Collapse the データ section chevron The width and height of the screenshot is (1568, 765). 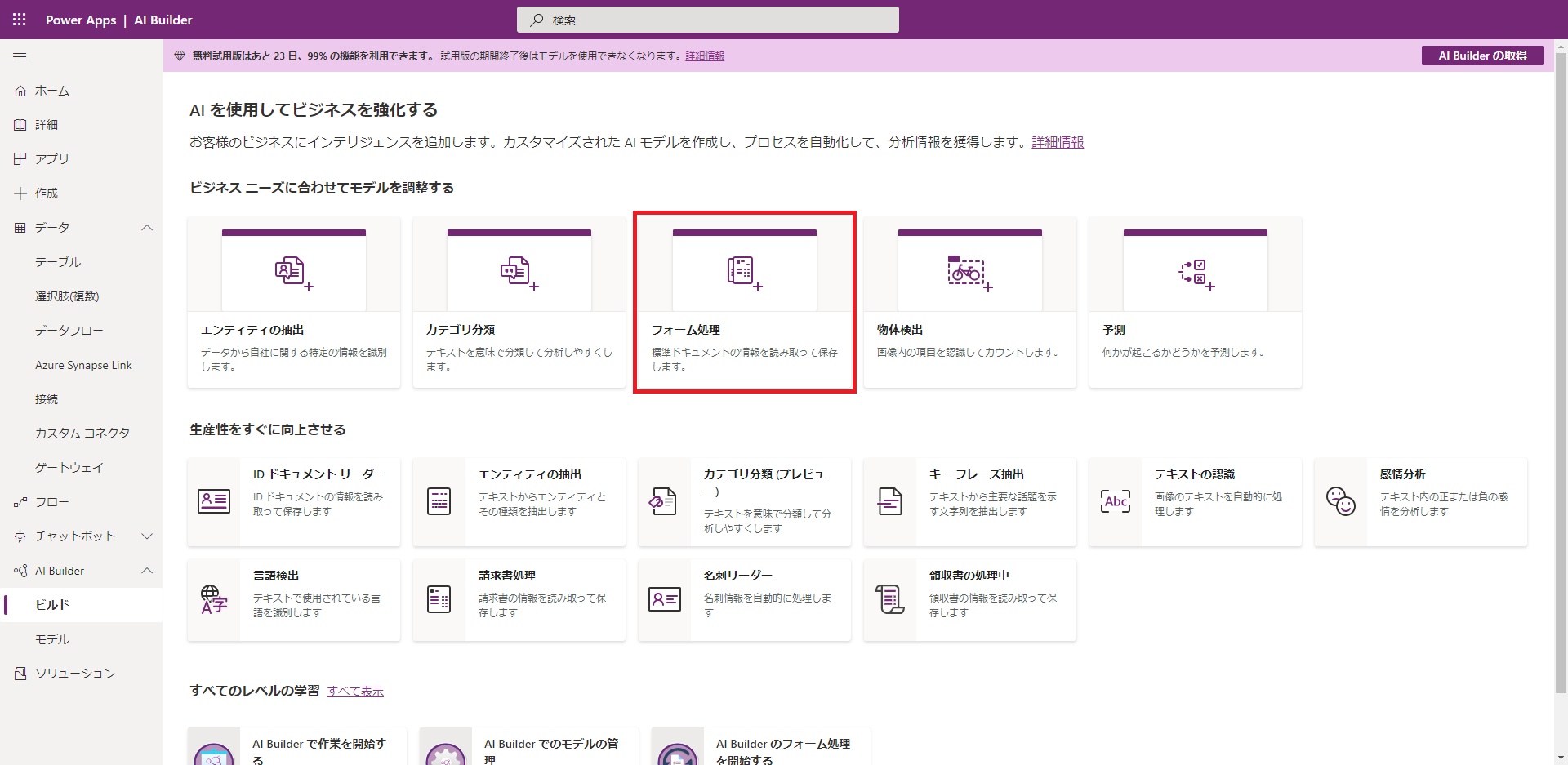pos(147,228)
